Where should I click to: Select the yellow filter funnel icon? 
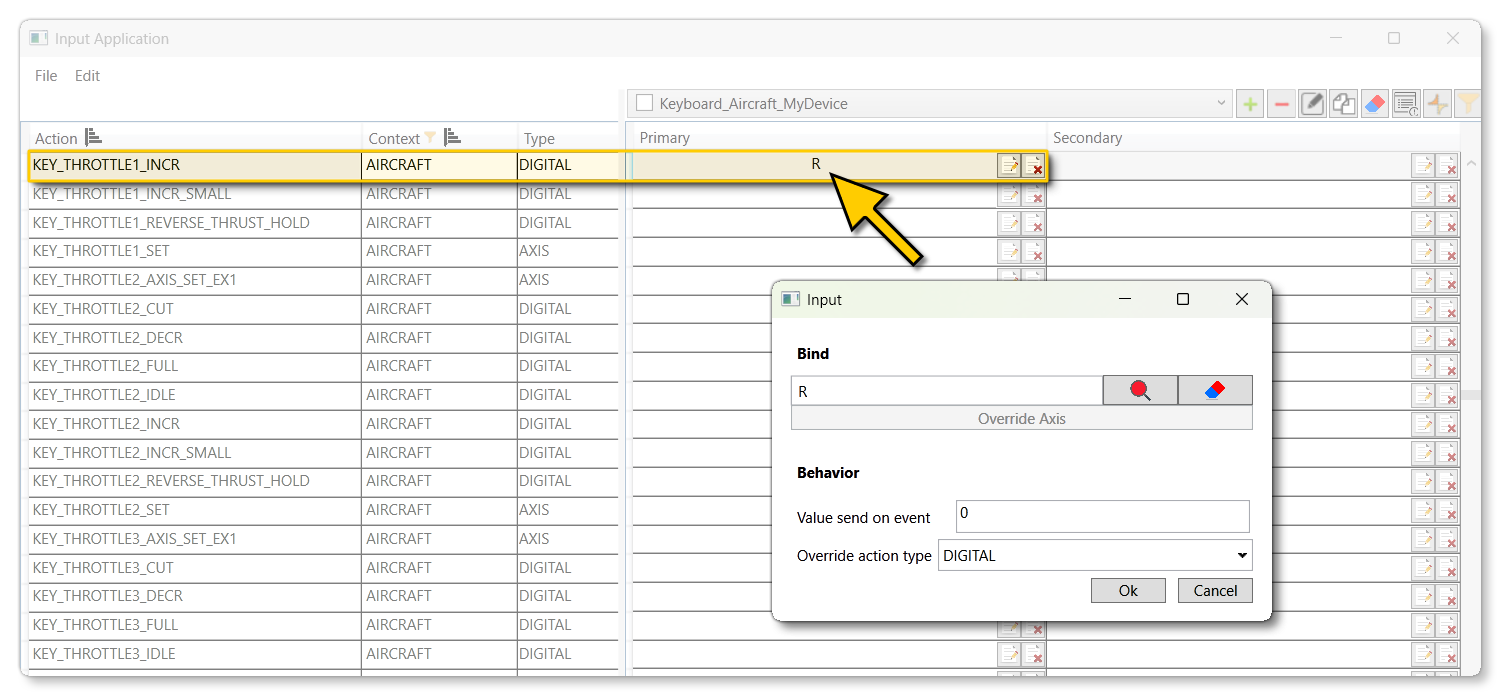1467,103
